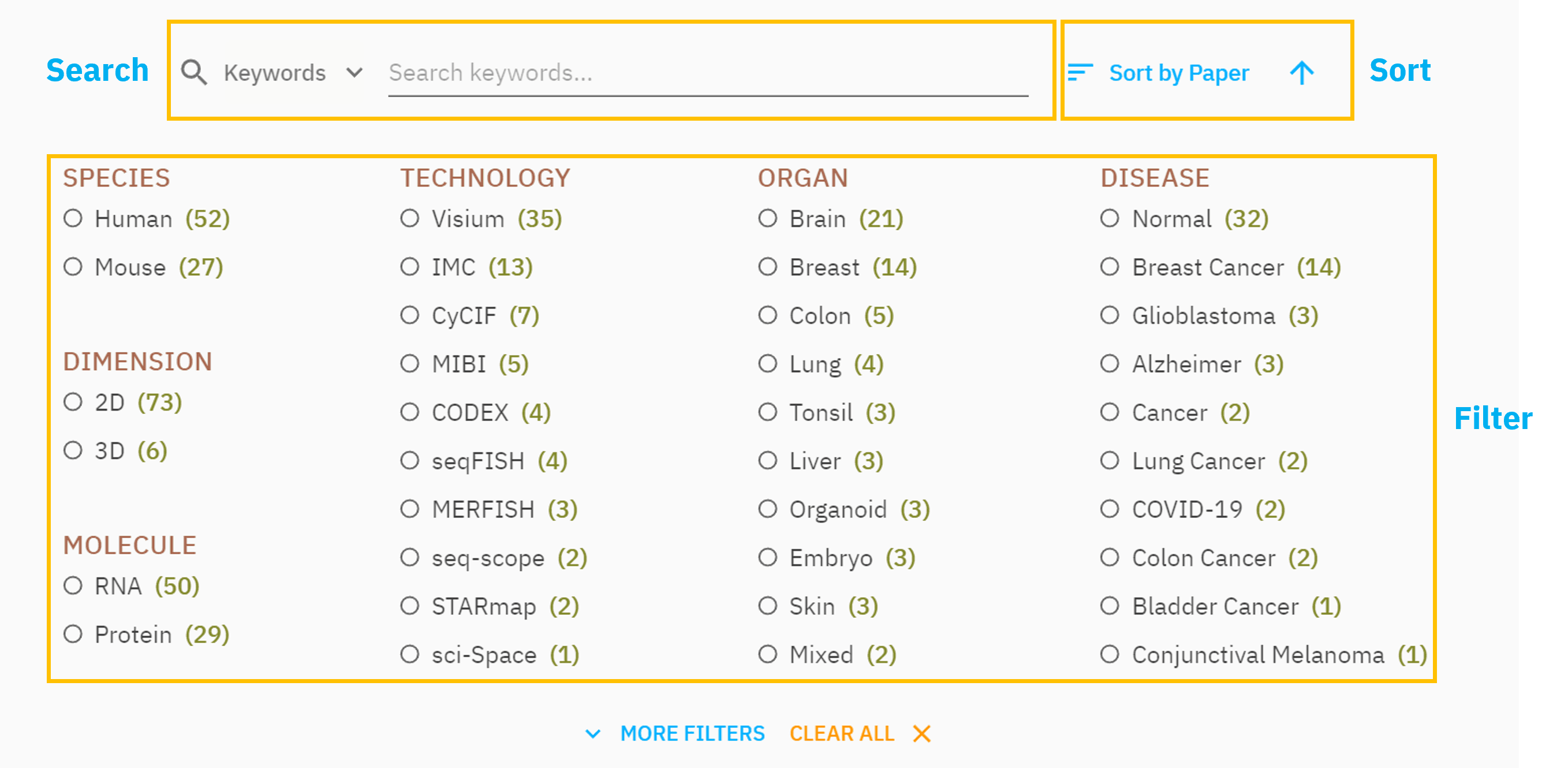This screenshot has height=768, width=1568.
Task: Choose the Brain organ filter
Action: click(768, 218)
